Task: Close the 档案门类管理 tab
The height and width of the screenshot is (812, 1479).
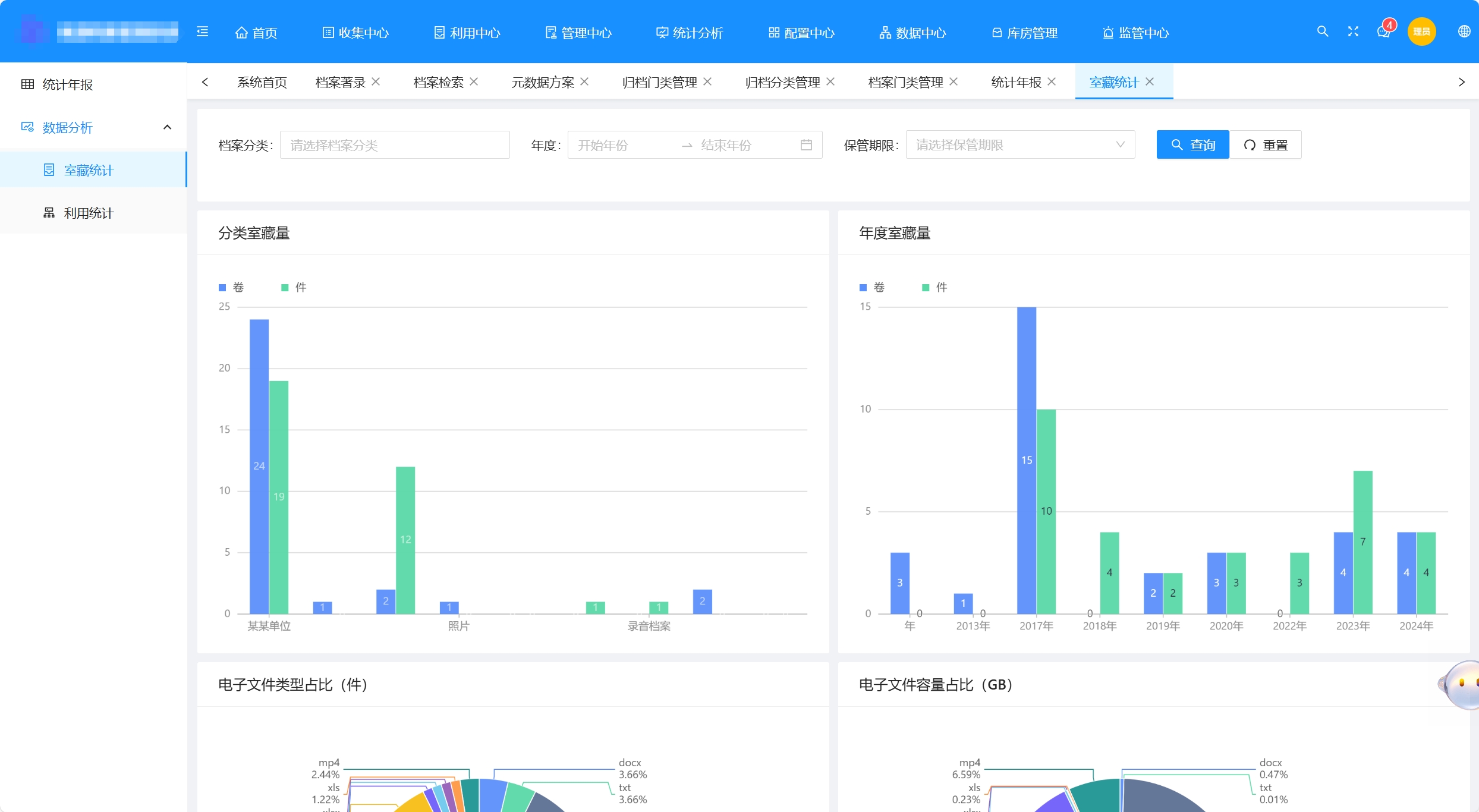Action: click(x=954, y=81)
